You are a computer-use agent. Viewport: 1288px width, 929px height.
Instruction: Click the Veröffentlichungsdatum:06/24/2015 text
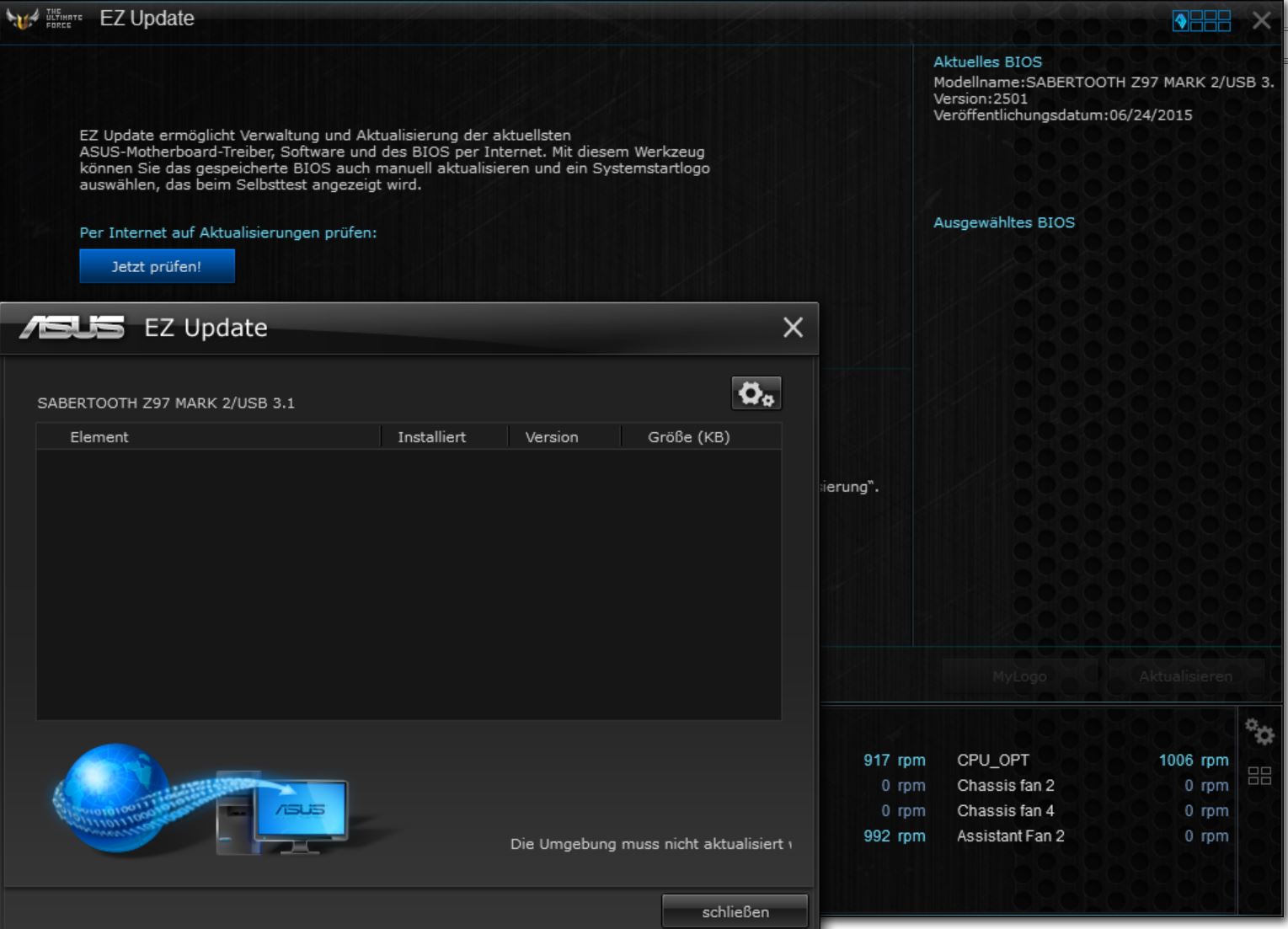pyautogui.click(x=1062, y=115)
